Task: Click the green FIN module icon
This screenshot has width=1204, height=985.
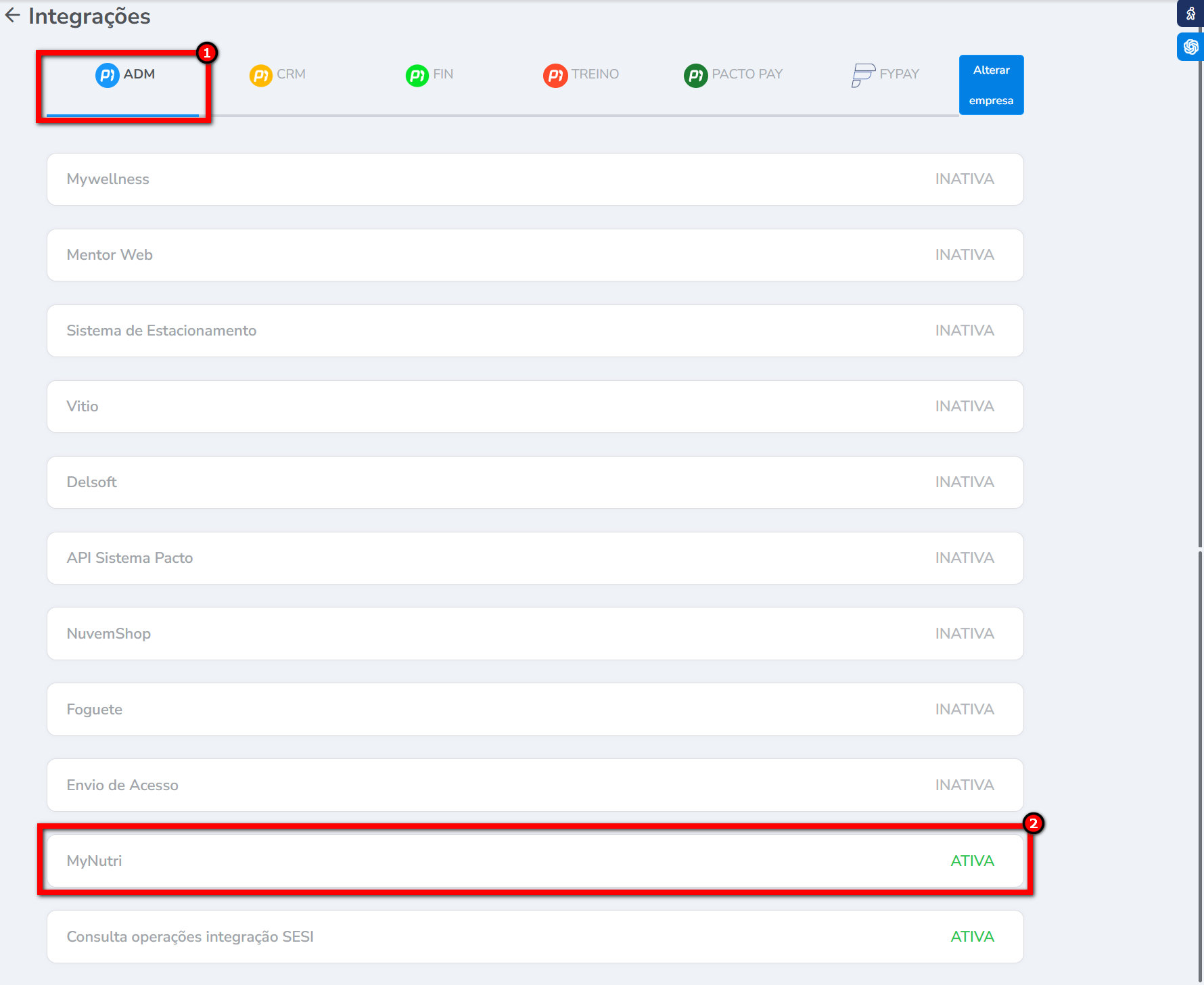Action: [417, 75]
